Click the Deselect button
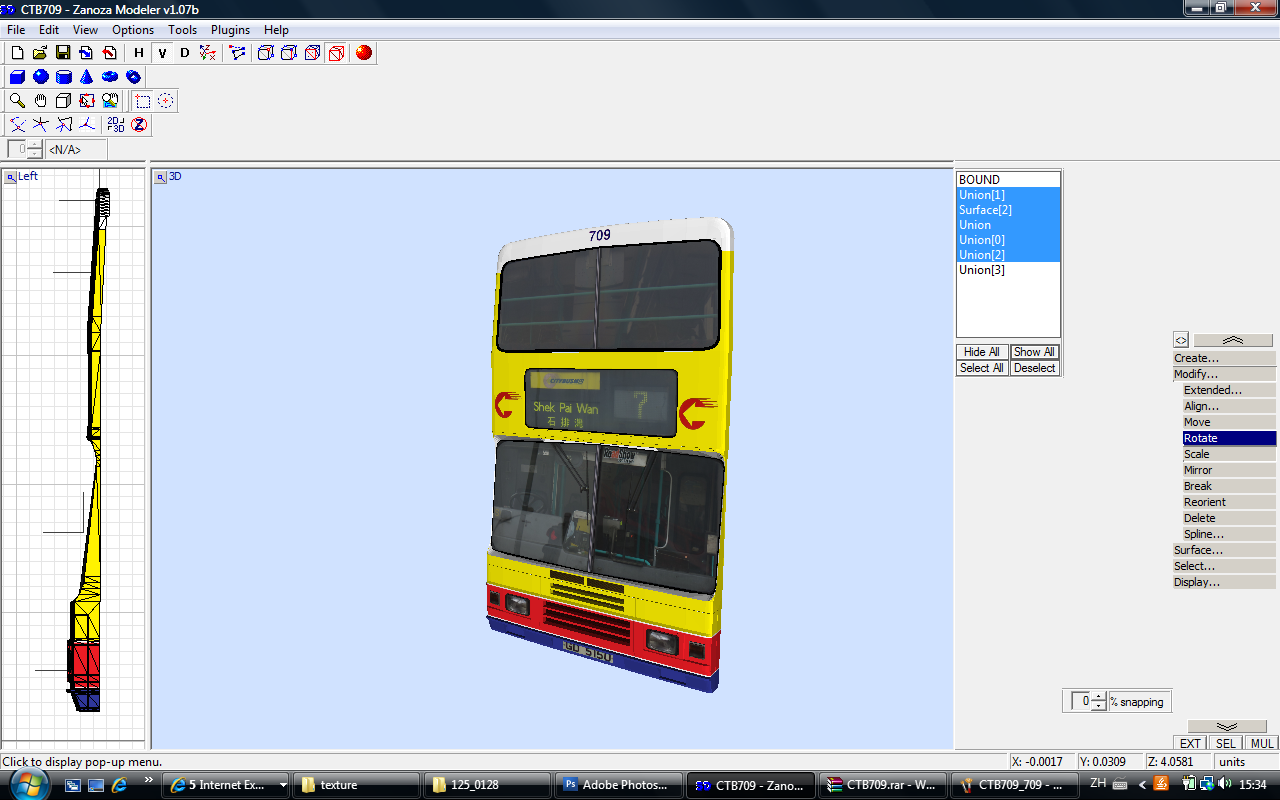The height and width of the screenshot is (800, 1280). 1034,368
